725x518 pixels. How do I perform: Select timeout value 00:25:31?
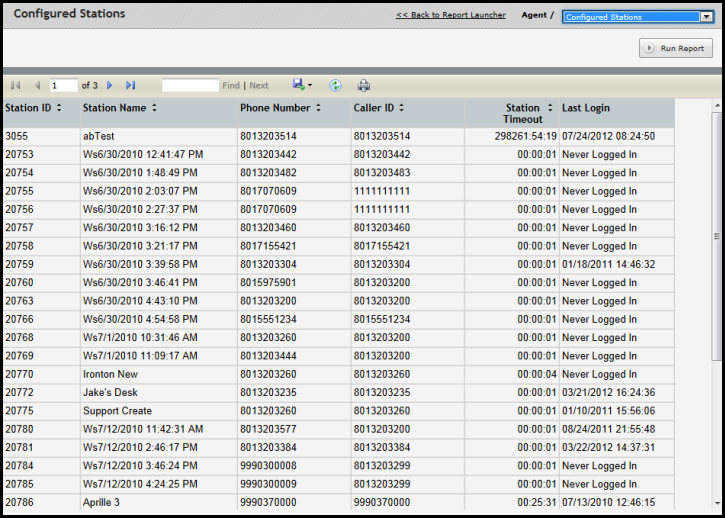tap(537, 502)
